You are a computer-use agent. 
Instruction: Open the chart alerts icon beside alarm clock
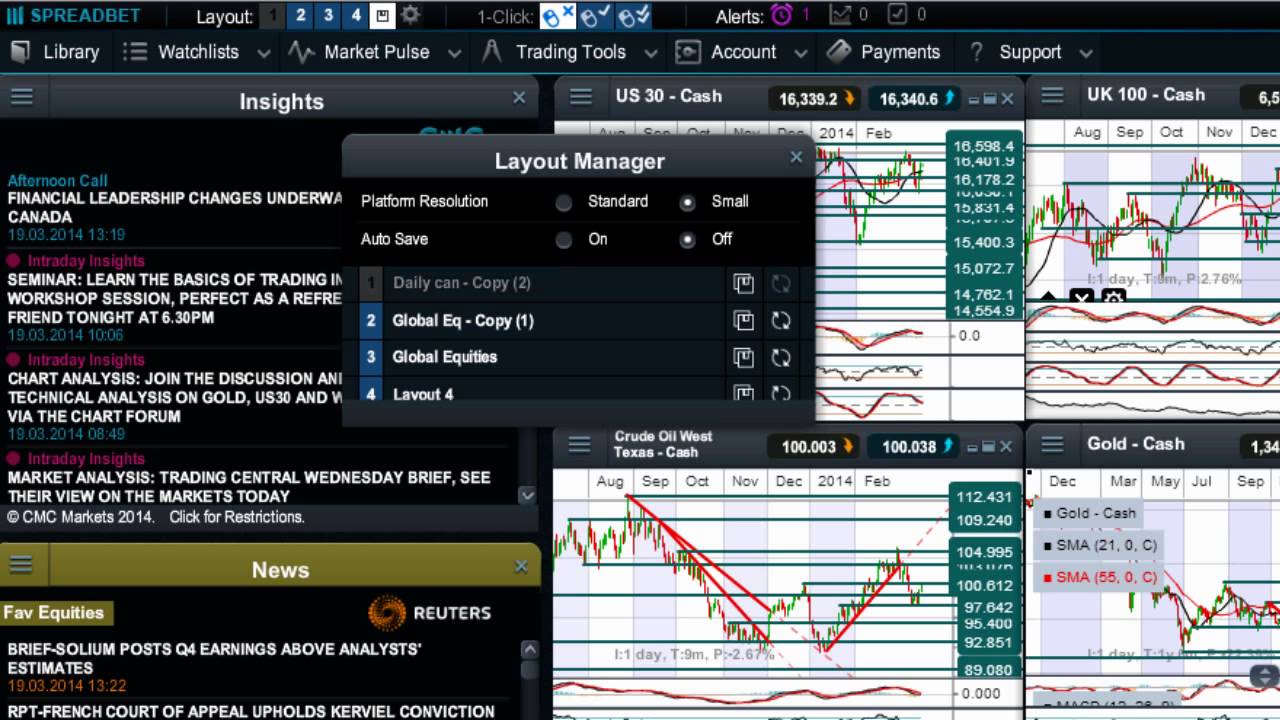point(840,15)
